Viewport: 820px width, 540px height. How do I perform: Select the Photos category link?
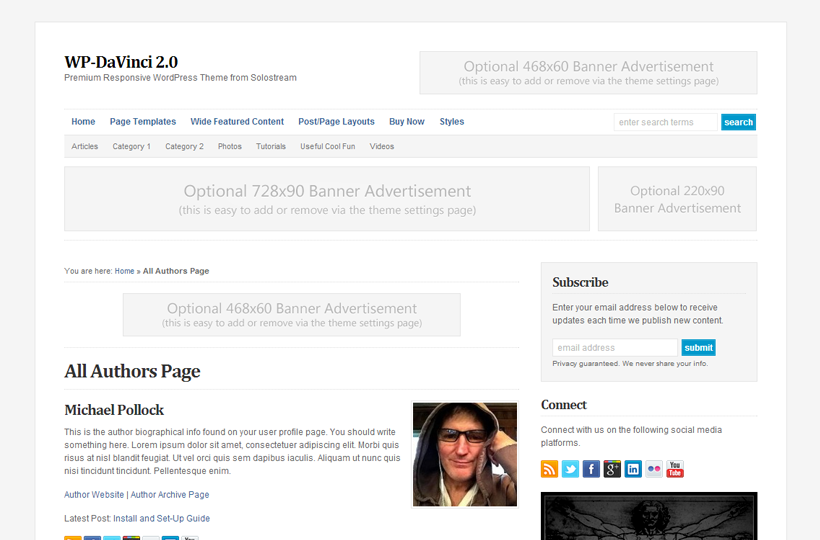pyautogui.click(x=230, y=146)
